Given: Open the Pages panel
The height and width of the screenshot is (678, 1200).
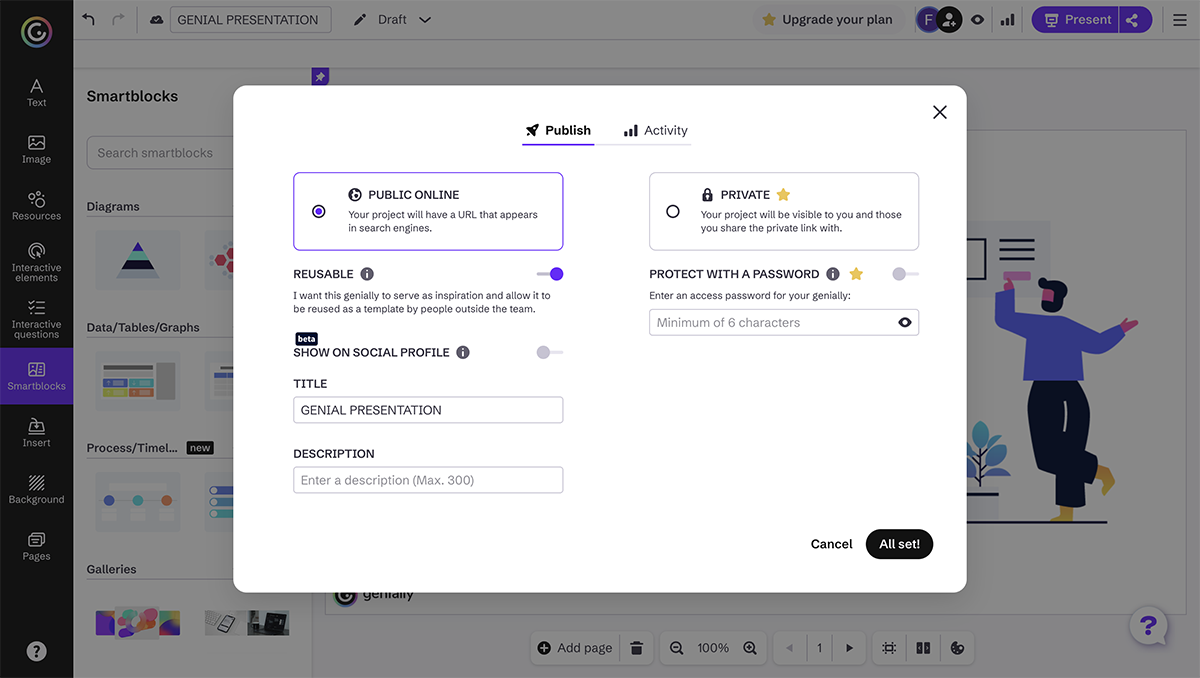Looking at the screenshot, I should pos(36,546).
